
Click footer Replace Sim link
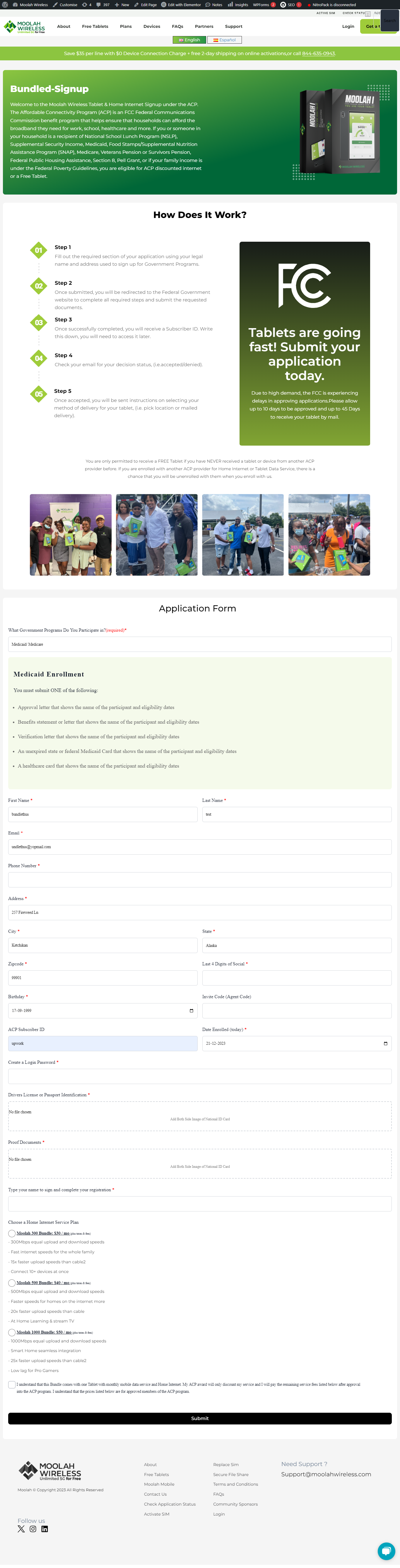click(226, 1465)
